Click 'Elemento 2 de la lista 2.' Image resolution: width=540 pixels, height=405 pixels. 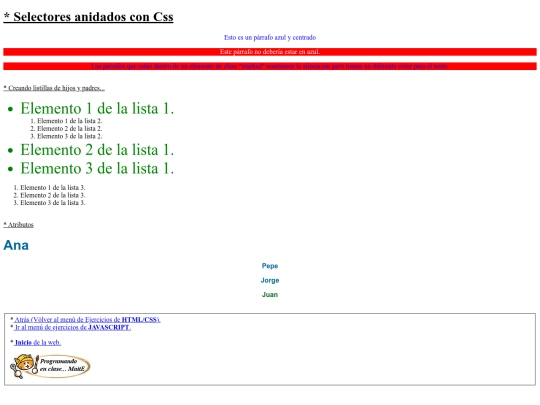[x=70, y=128]
